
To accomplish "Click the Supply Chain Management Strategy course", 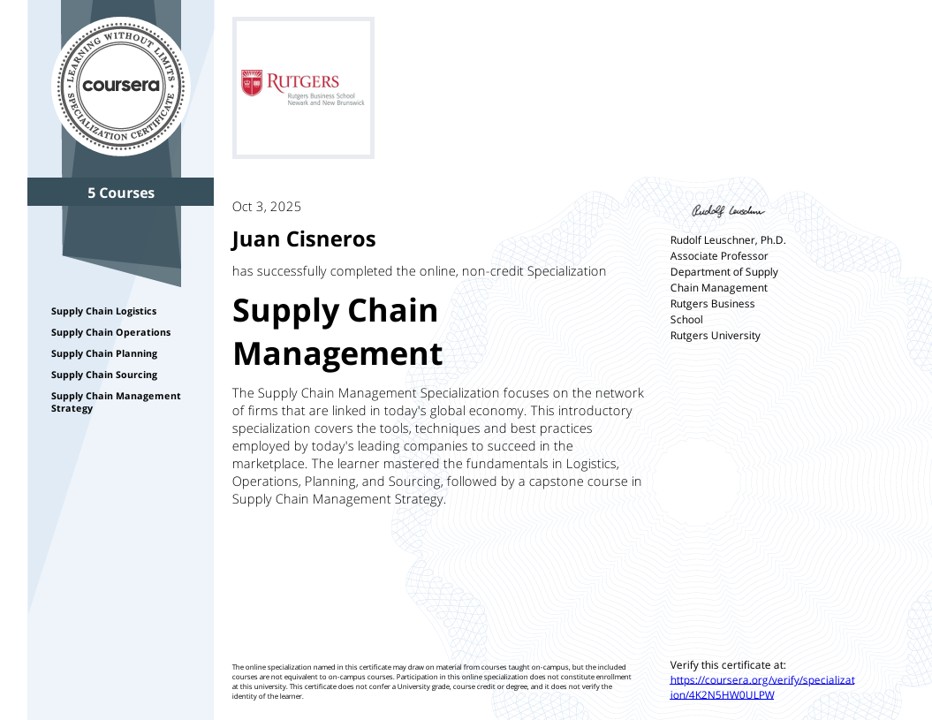I will coord(116,402).
